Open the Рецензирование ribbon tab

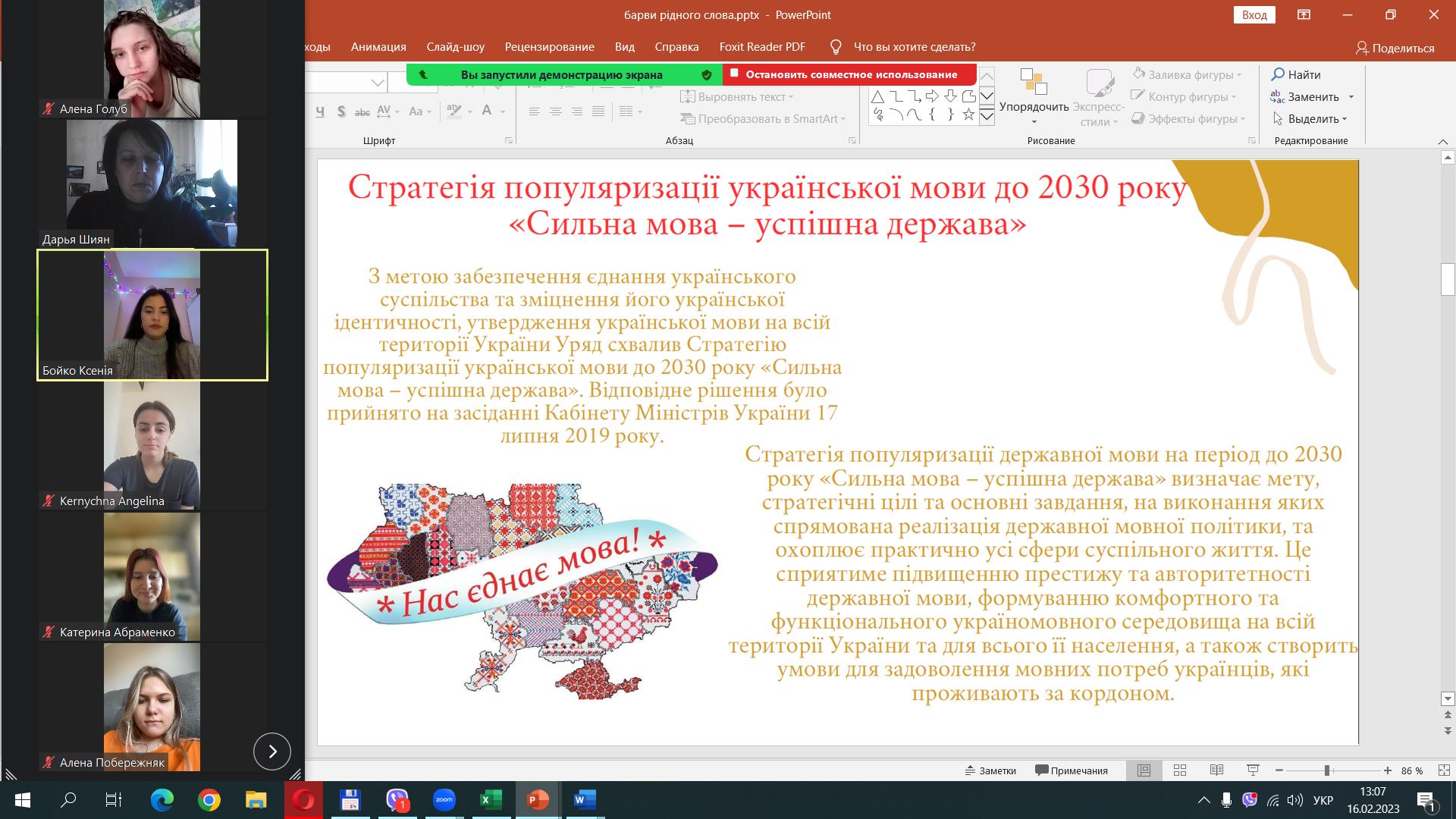pyautogui.click(x=549, y=47)
